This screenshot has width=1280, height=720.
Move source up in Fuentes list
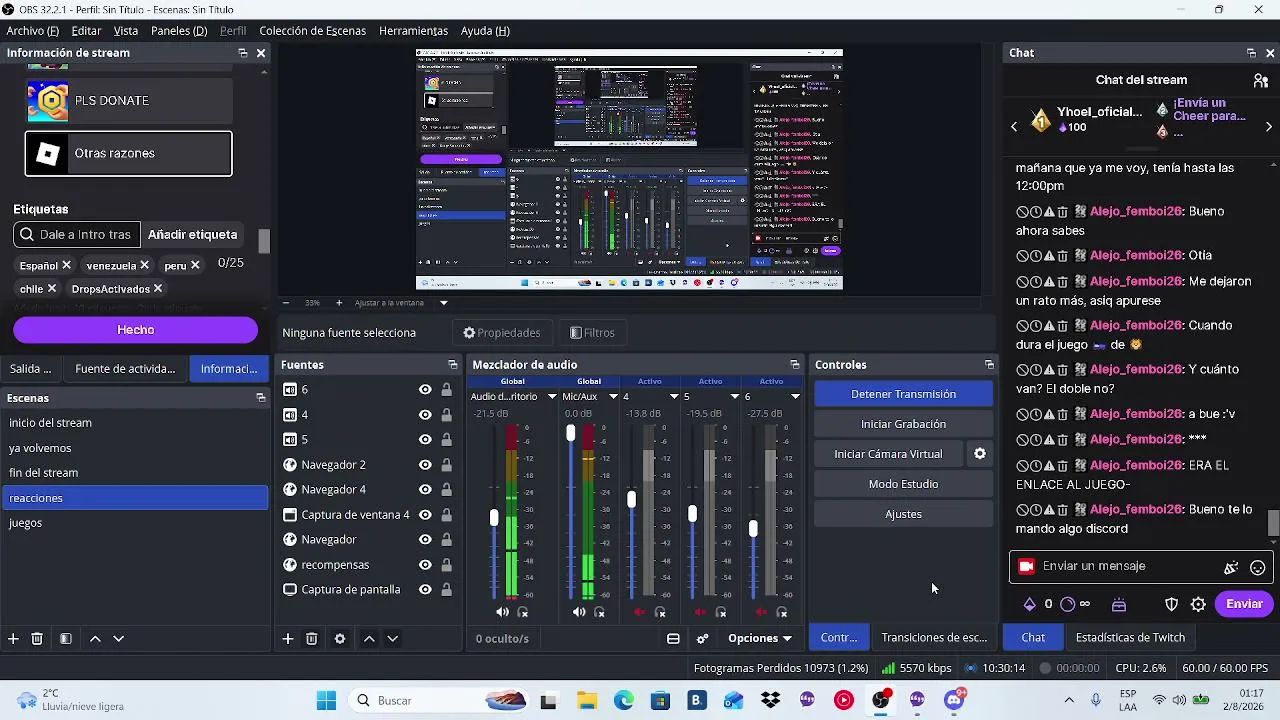click(x=369, y=638)
